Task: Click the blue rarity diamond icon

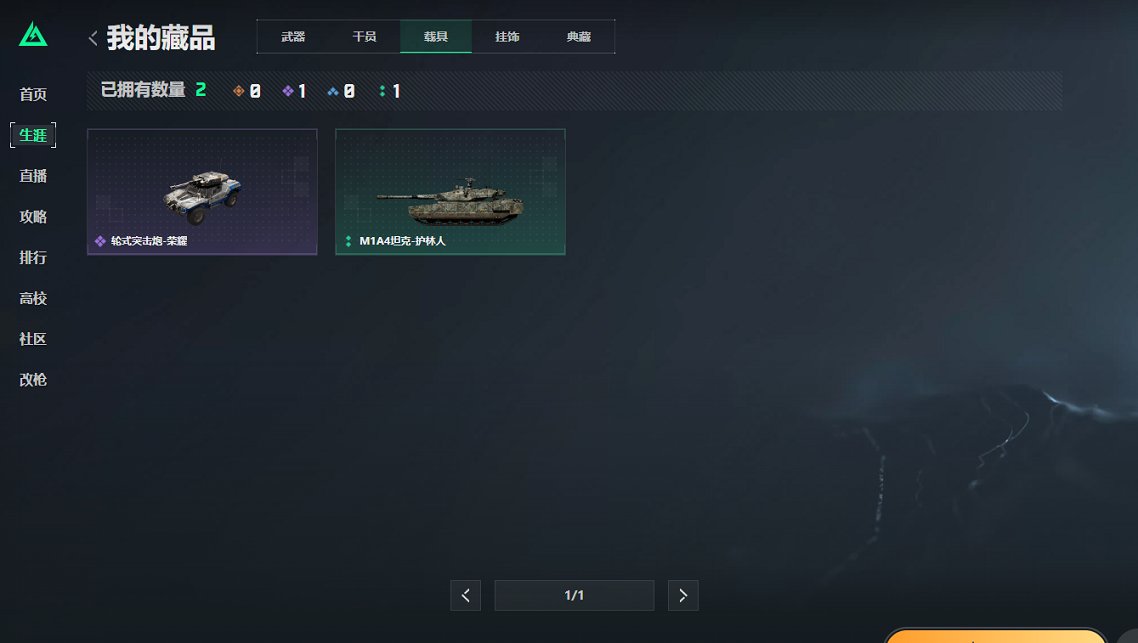Action: (333, 91)
